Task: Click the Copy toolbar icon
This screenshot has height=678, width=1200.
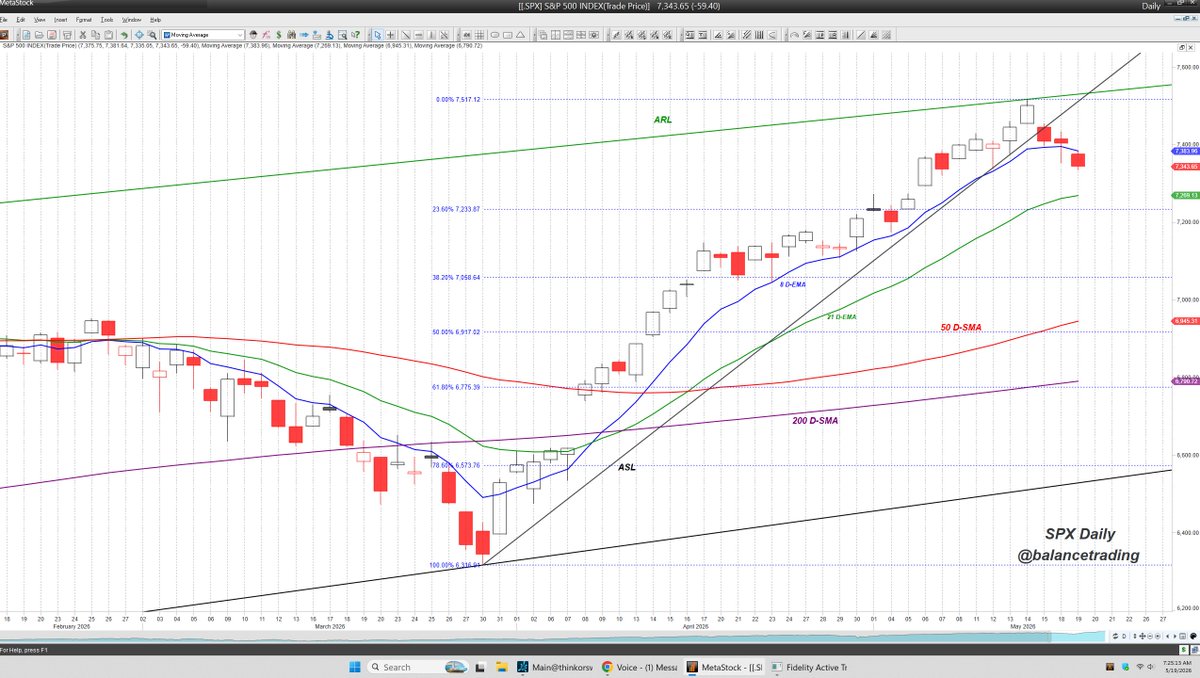Action: pyautogui.click(x=95, y=35)
